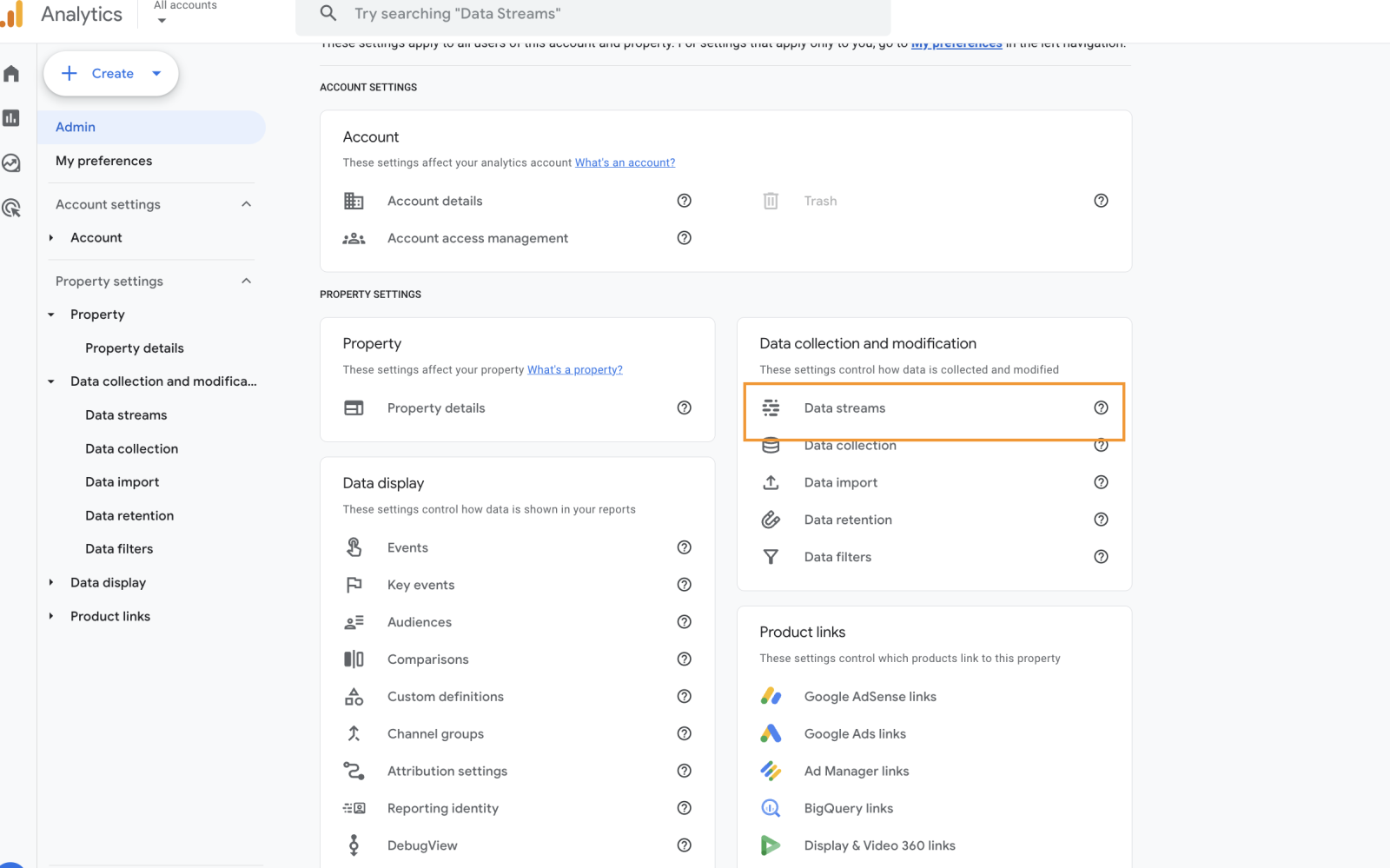Viewport: 1390px width, 868px height.
Task: Click the Account details building icon
Action: pos(354,201)
